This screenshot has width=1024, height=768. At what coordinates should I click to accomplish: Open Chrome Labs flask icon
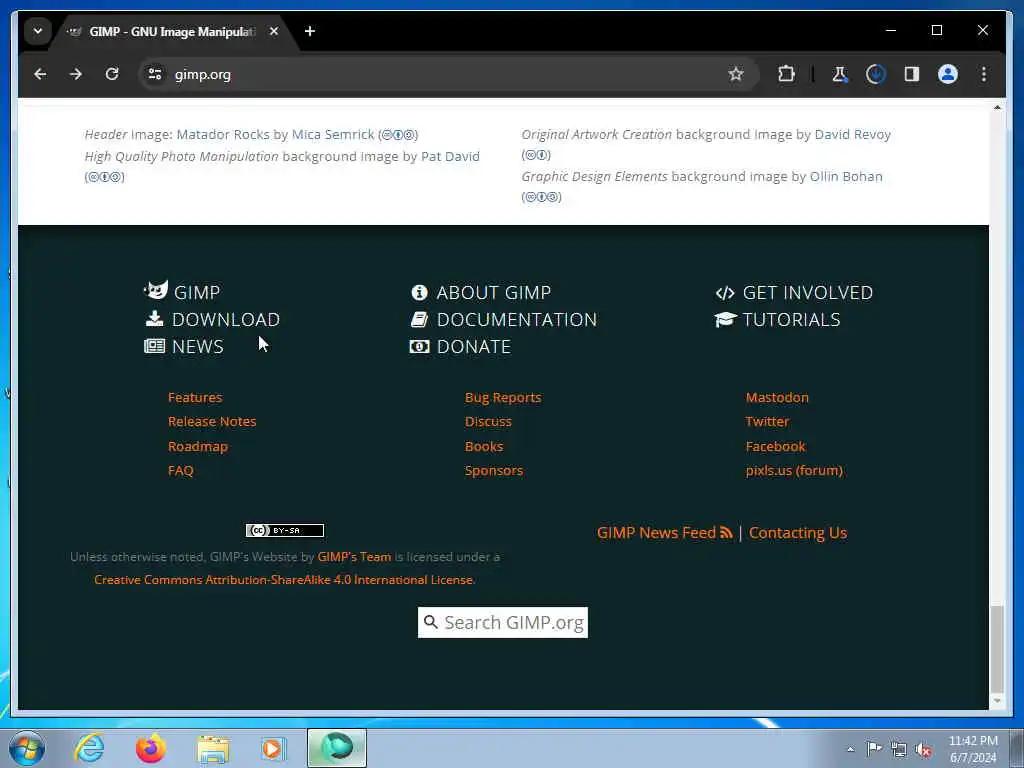pos(839,74)
